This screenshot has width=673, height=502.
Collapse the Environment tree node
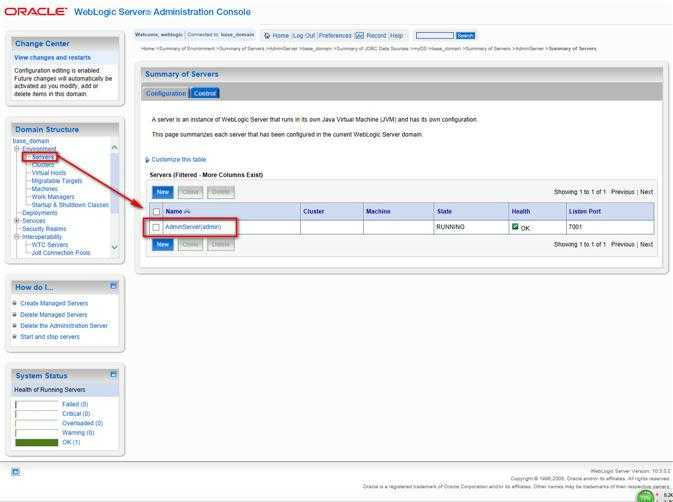point(17,148)
